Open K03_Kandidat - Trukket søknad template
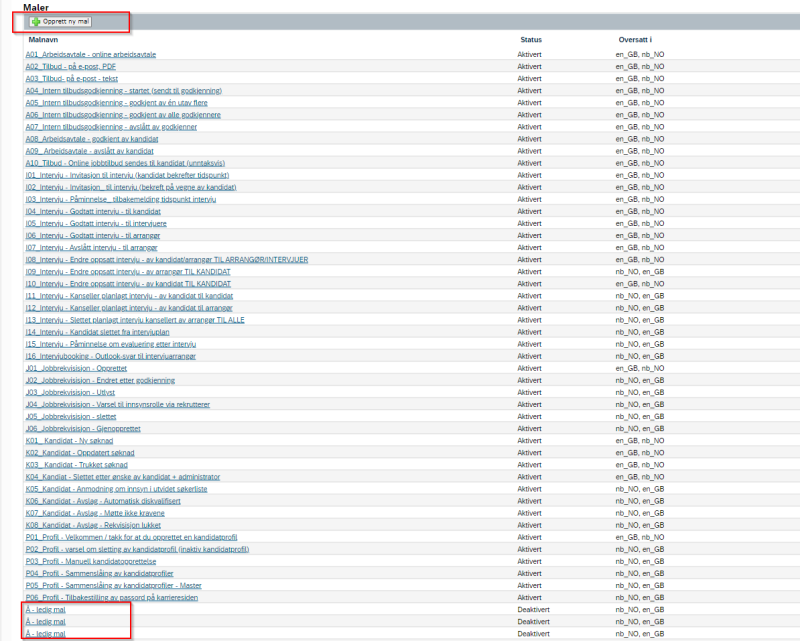Image resolution: width=800 pixels, height=641 pixels. 77,465
